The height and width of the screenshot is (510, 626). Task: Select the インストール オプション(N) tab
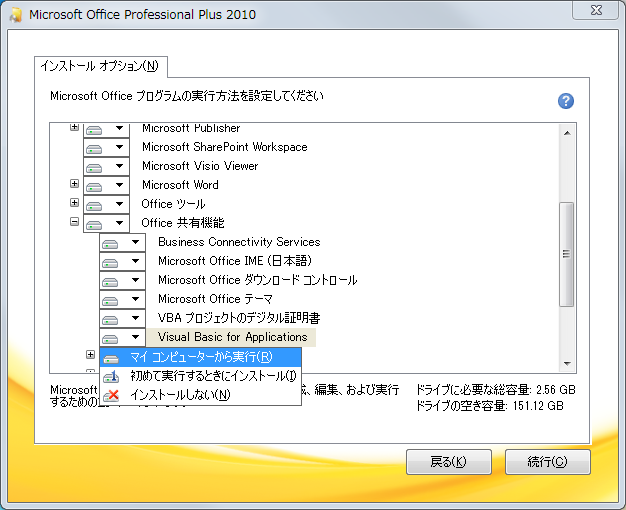100,66
